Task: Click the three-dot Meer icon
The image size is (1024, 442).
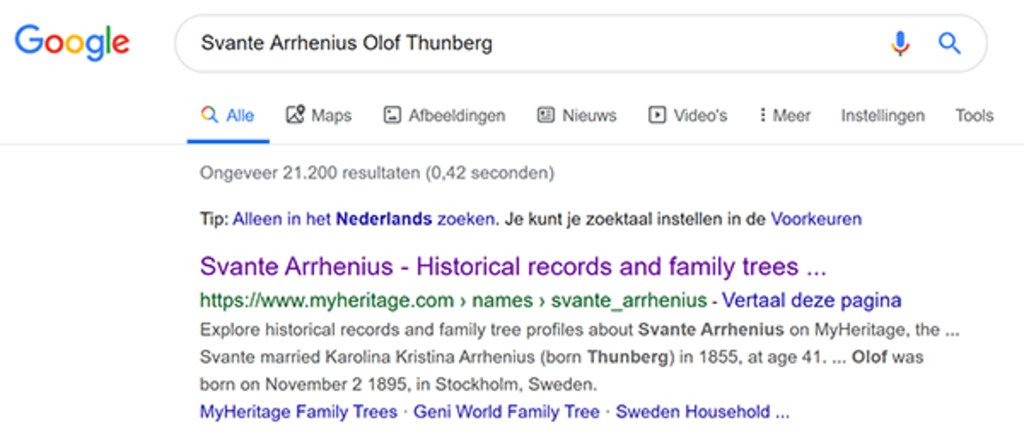Action: [763, 115]
